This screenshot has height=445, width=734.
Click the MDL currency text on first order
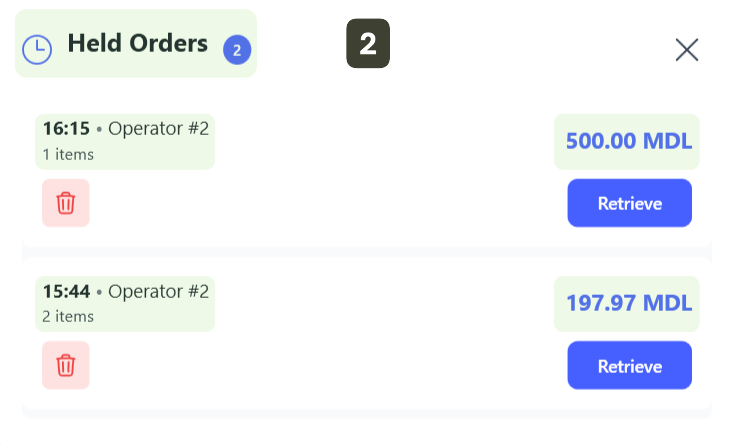coord(668,141)
